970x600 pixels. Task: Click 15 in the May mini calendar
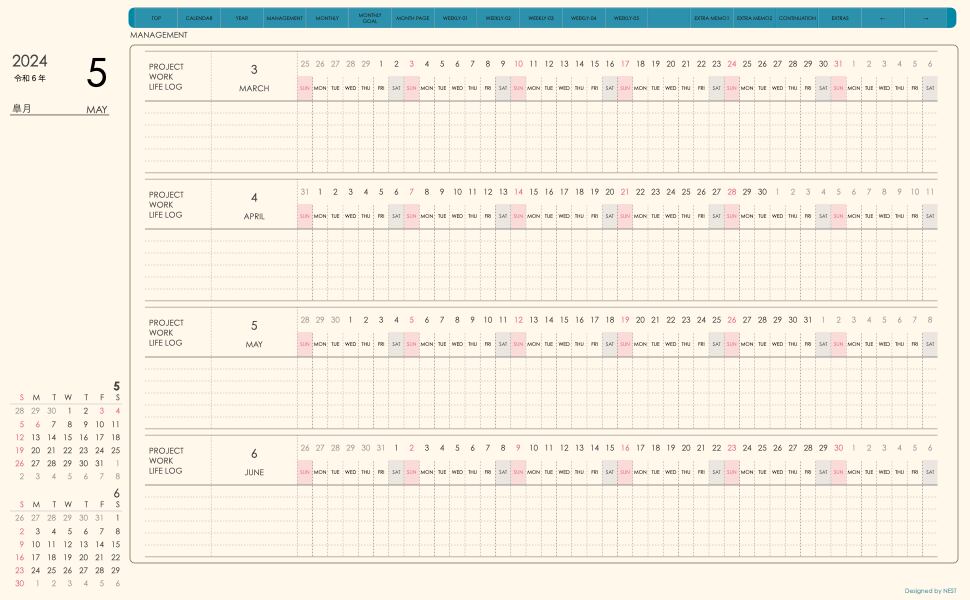tap(67, 437)
